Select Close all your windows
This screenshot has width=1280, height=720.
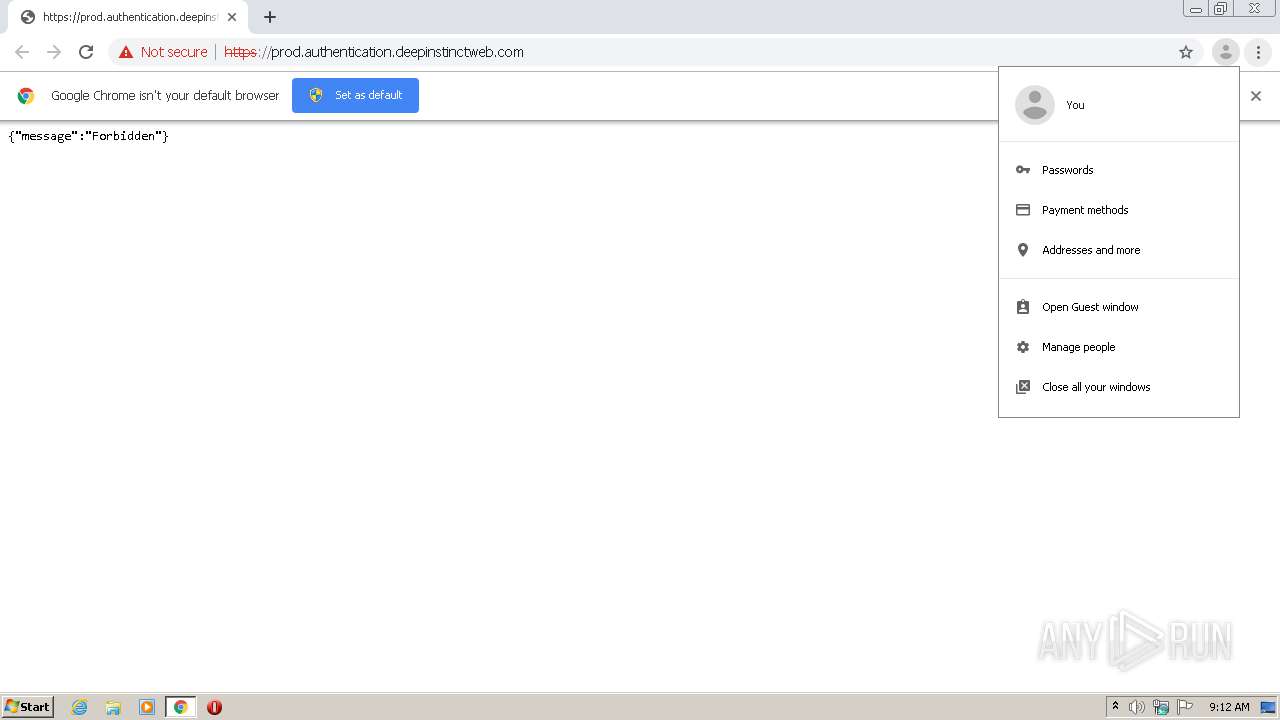coord(1119,387)
